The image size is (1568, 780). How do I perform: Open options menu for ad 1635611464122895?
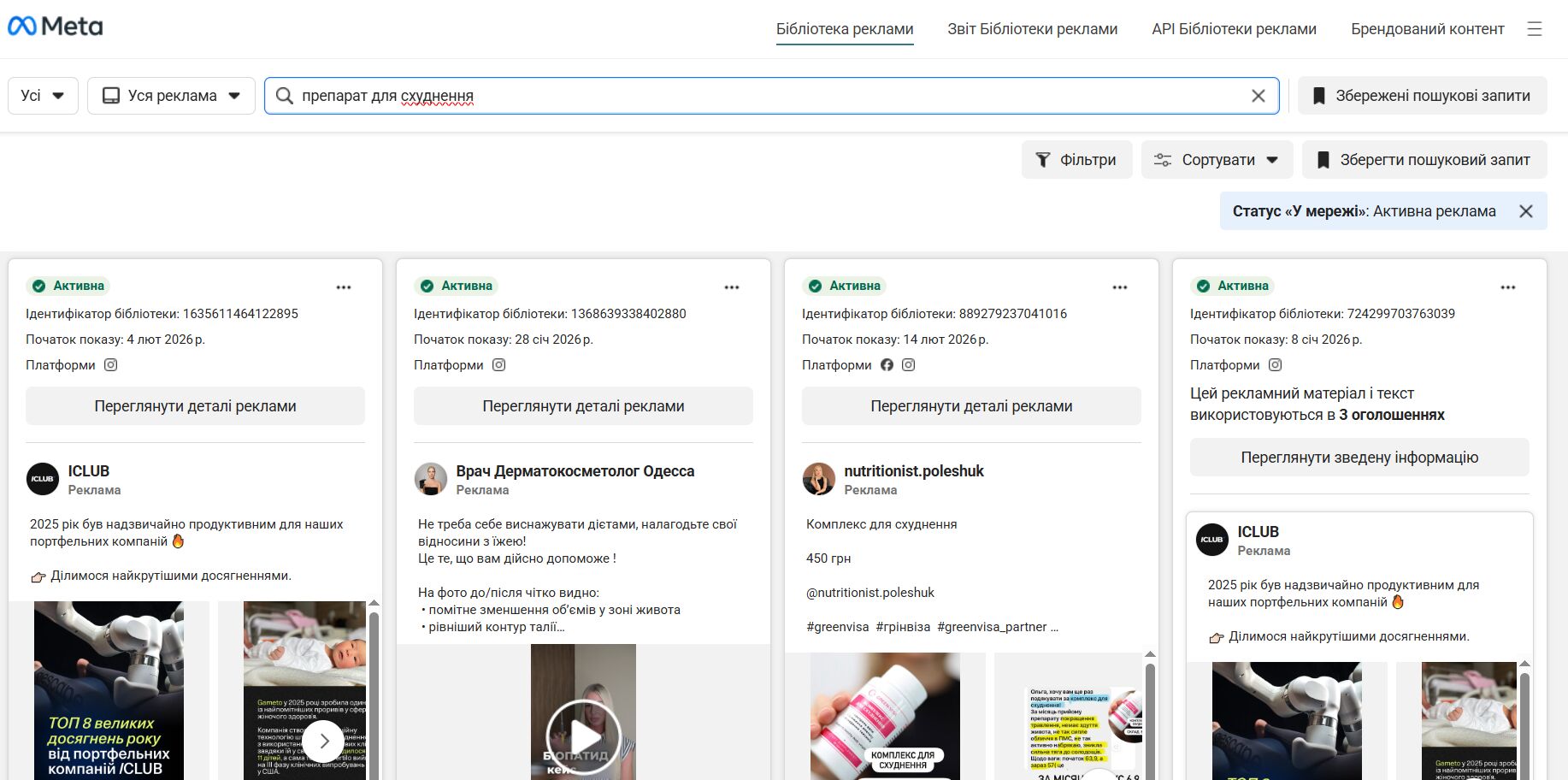[x=344, y=287]
